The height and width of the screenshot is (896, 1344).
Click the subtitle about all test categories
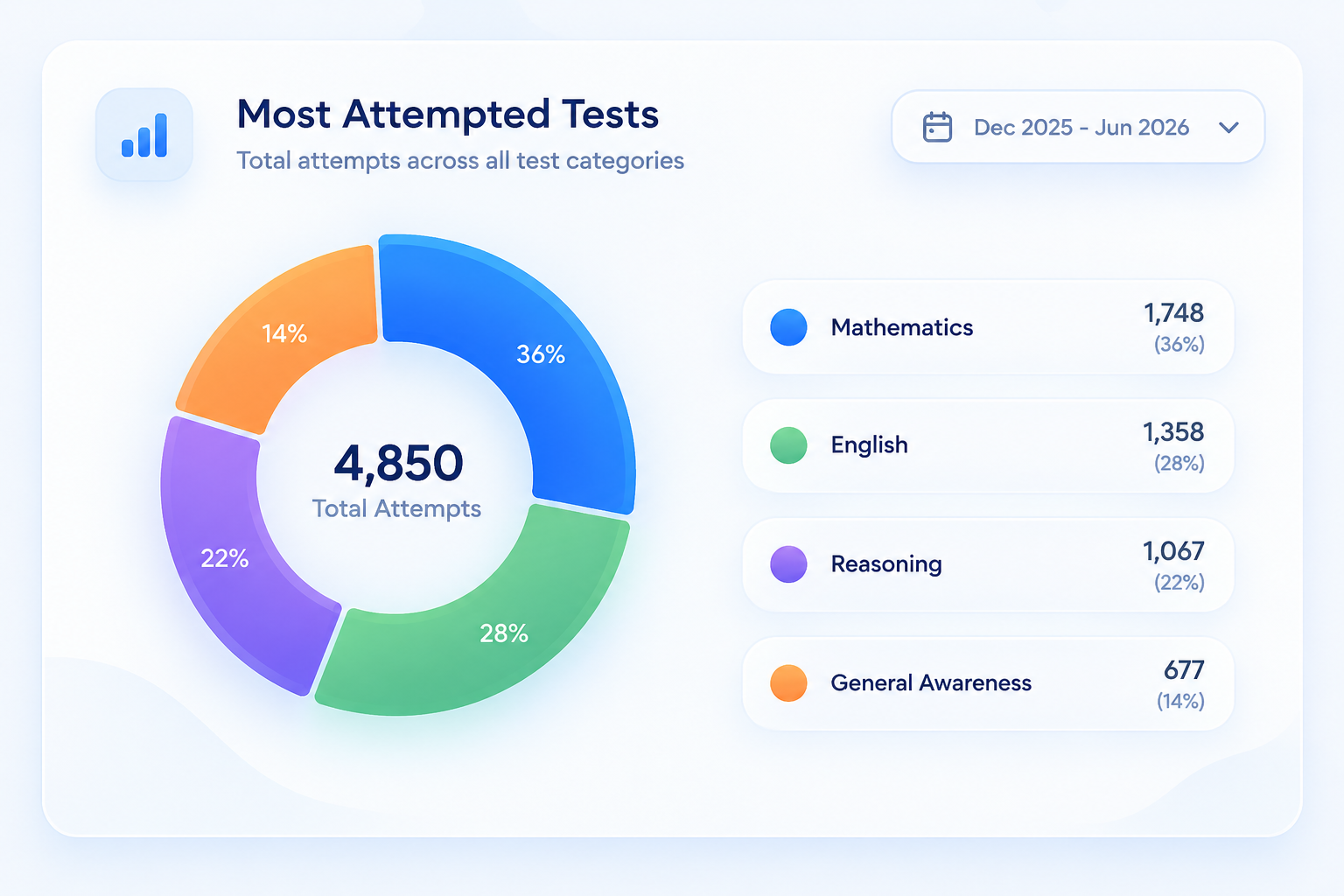coord(460,161)
